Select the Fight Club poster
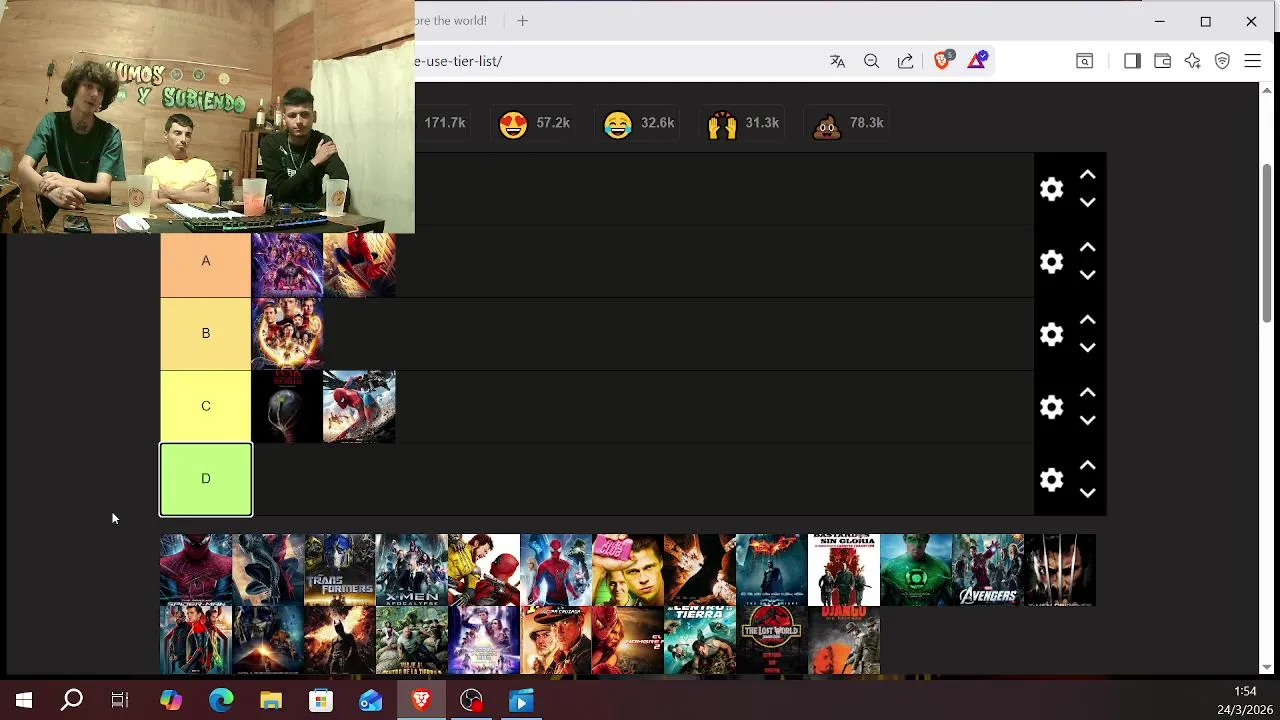1280x720 pixels. 628,570
